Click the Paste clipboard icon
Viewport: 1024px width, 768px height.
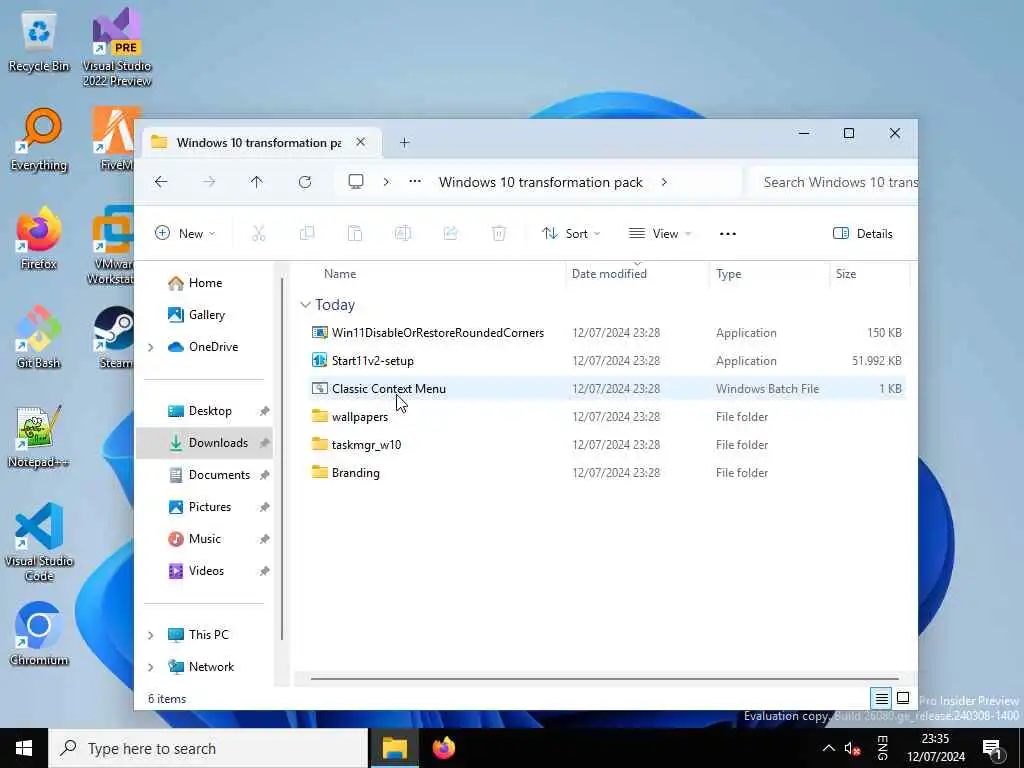pyautogui.click(x=355, y=233)
